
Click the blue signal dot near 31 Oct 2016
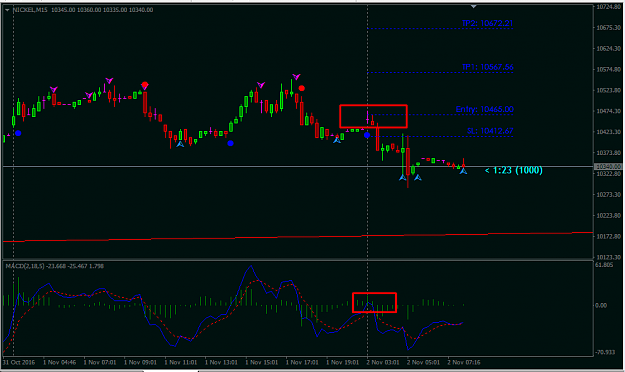click(18, 133)
